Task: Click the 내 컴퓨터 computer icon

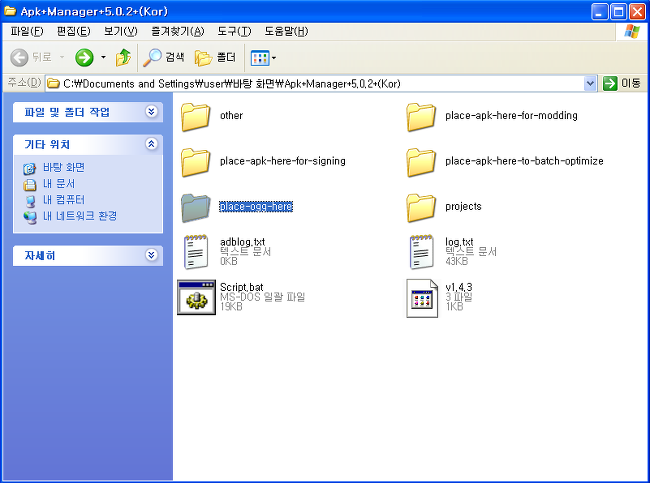Action: (x=29, y=201)
